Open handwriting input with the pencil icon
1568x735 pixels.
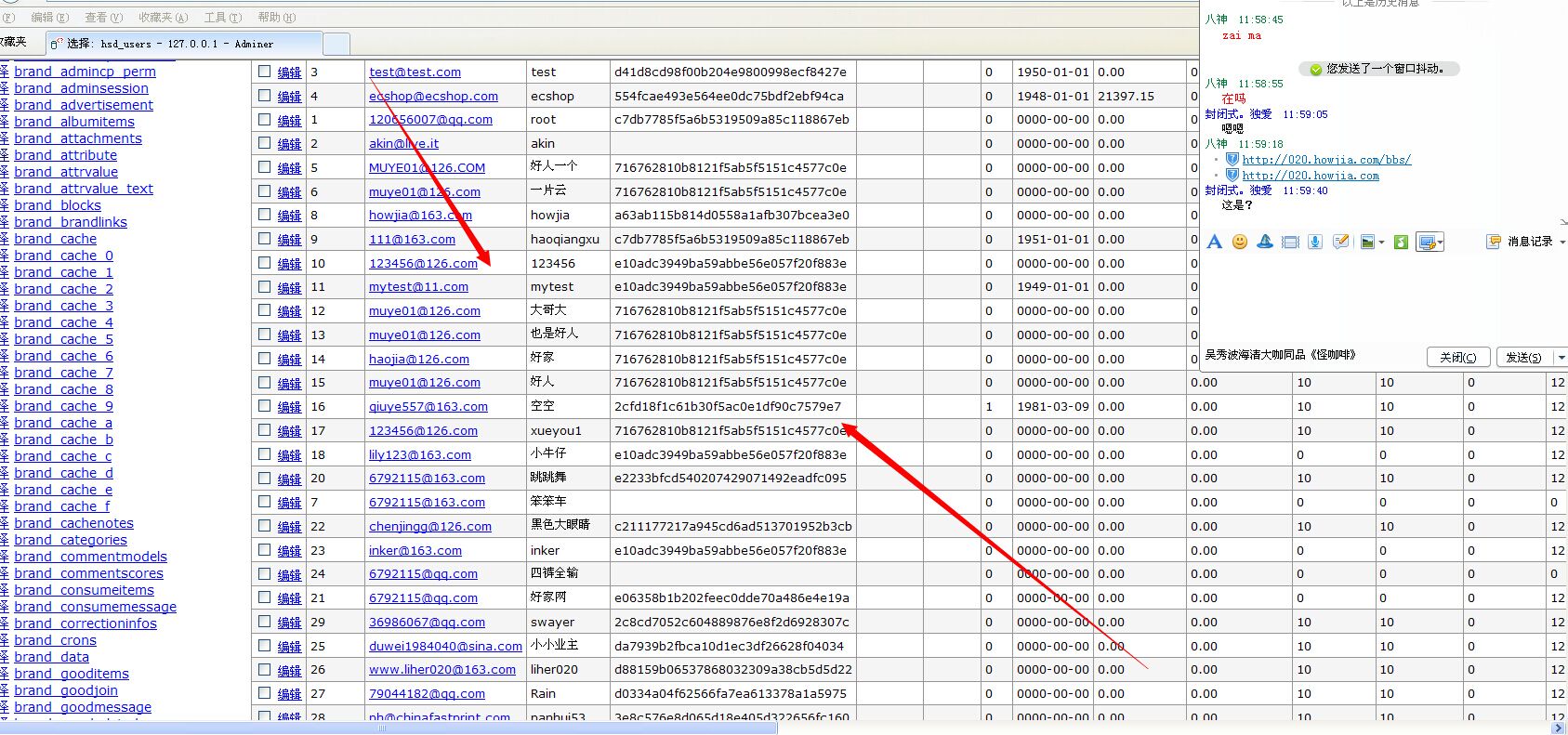pos(1340,242)
